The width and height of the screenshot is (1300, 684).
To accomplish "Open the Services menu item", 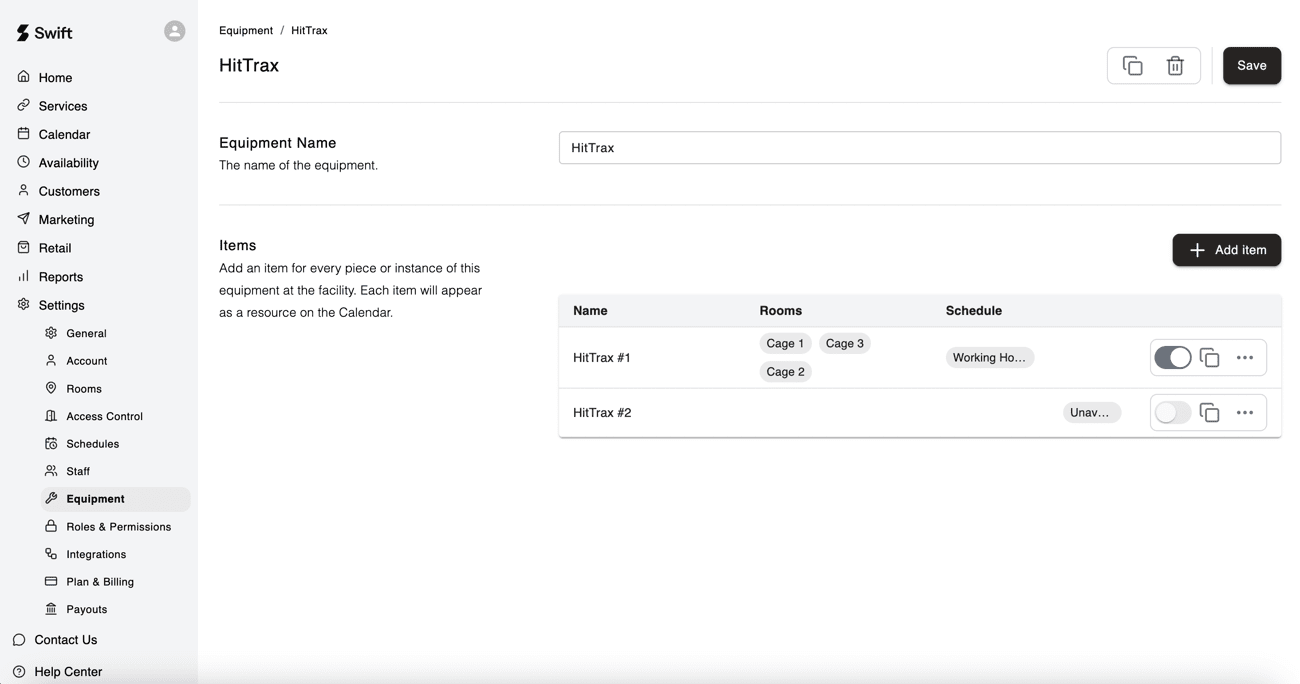I will (x=63, y=105).
